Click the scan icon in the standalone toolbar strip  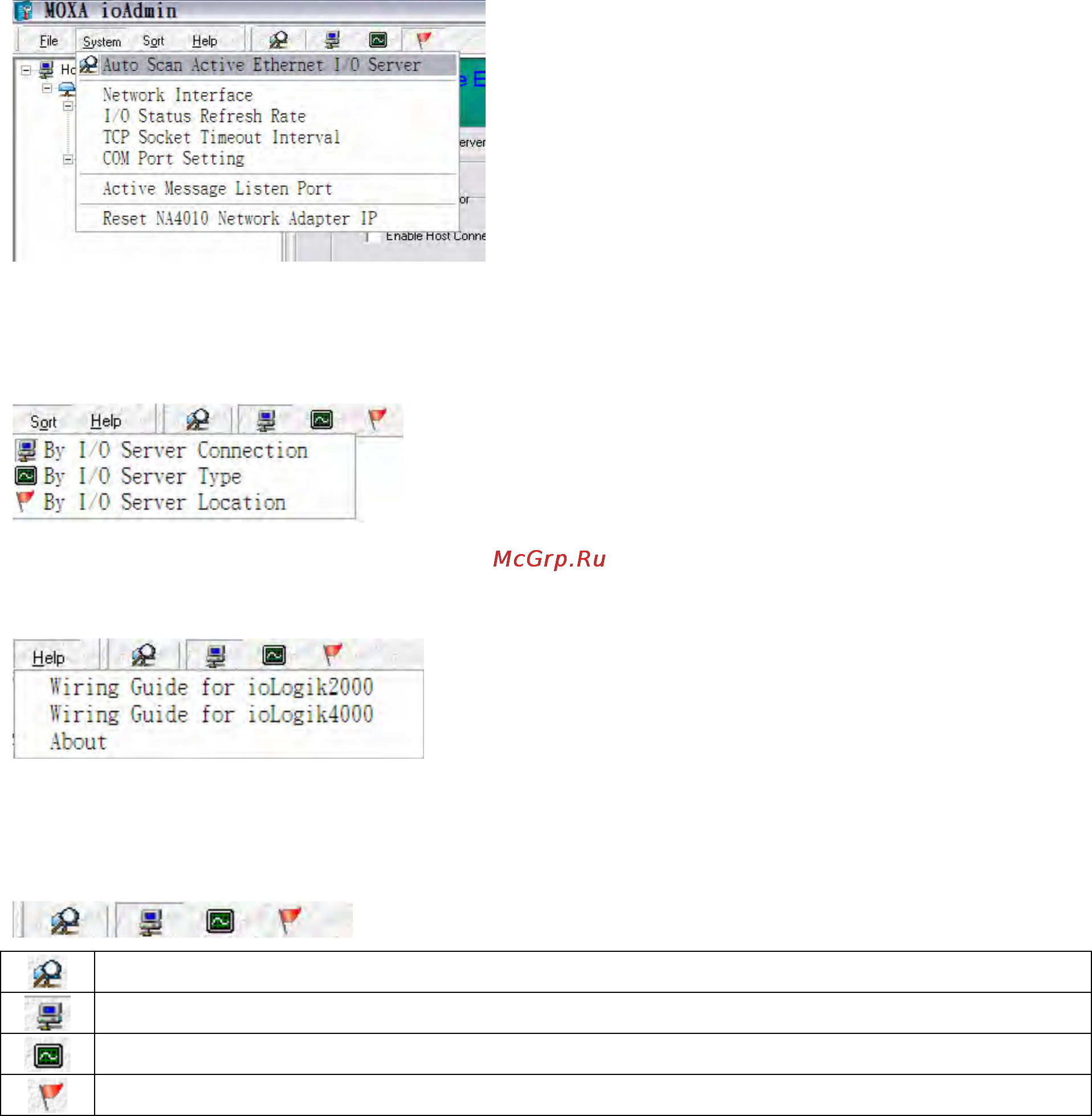(x=66, y=921)
